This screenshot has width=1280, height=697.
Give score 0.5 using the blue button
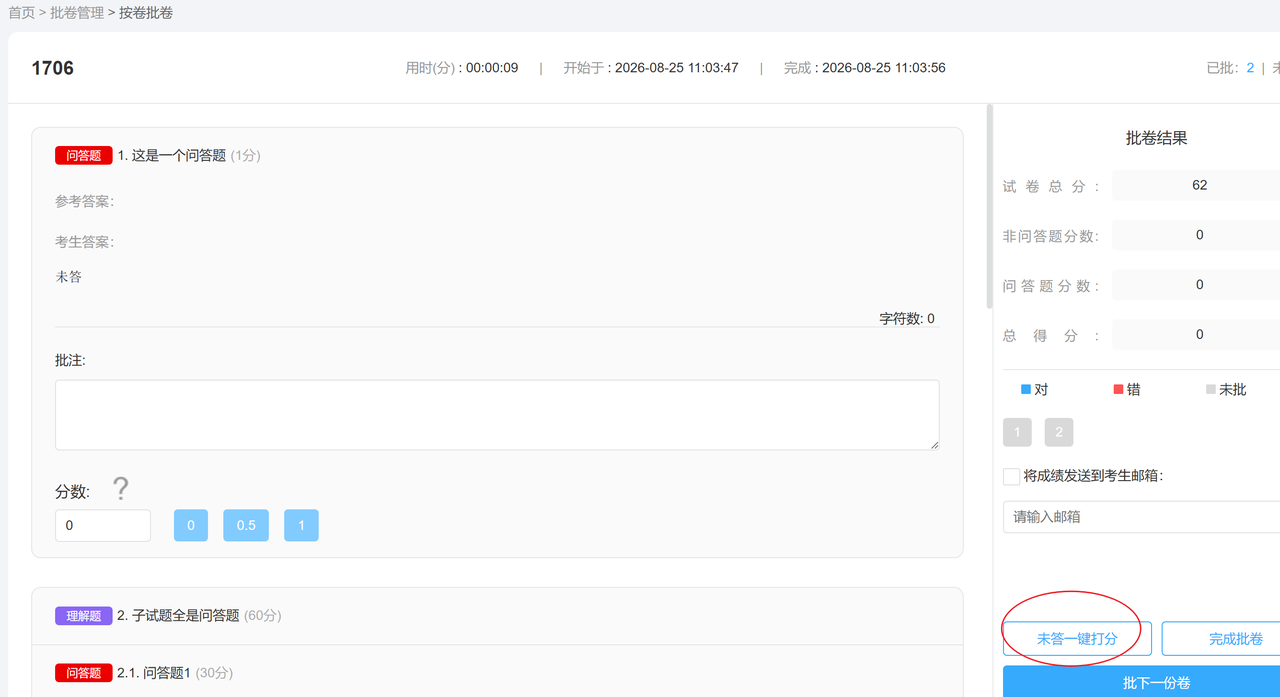click(246, 525)
